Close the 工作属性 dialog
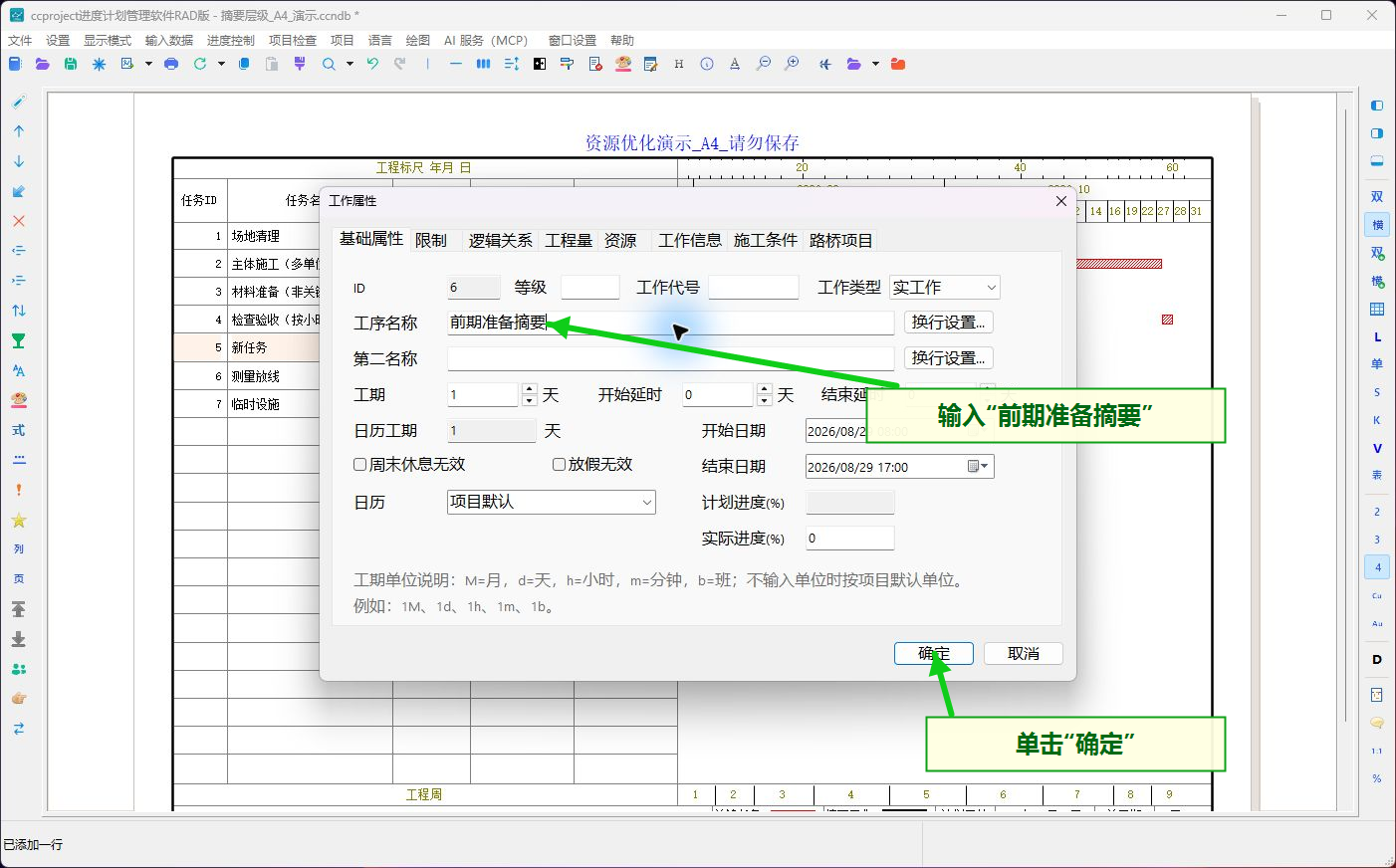Screen dimensions: 1396x868 (1060, 200)
